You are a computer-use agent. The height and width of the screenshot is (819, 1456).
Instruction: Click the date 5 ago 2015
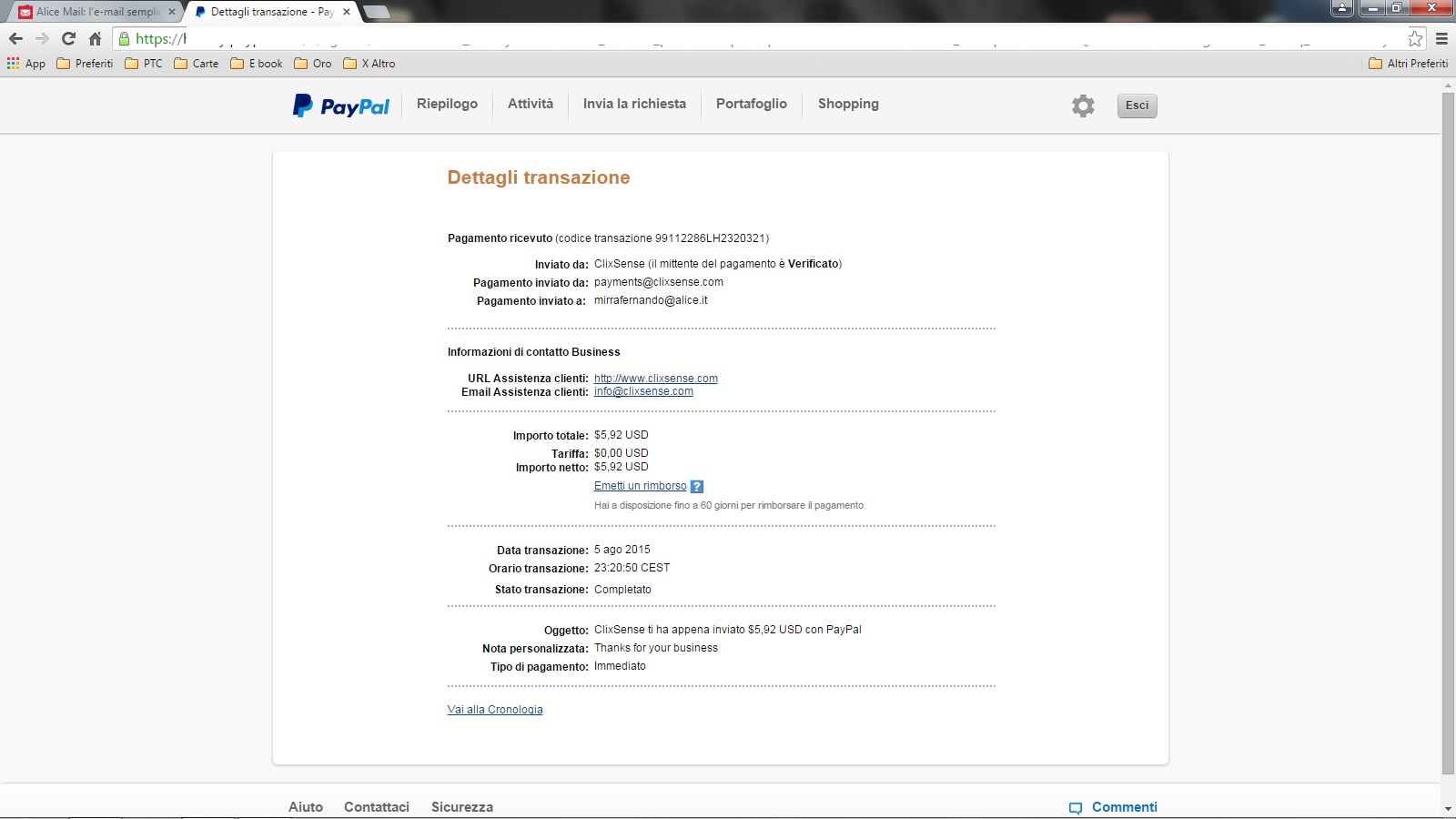pos(622,550)
